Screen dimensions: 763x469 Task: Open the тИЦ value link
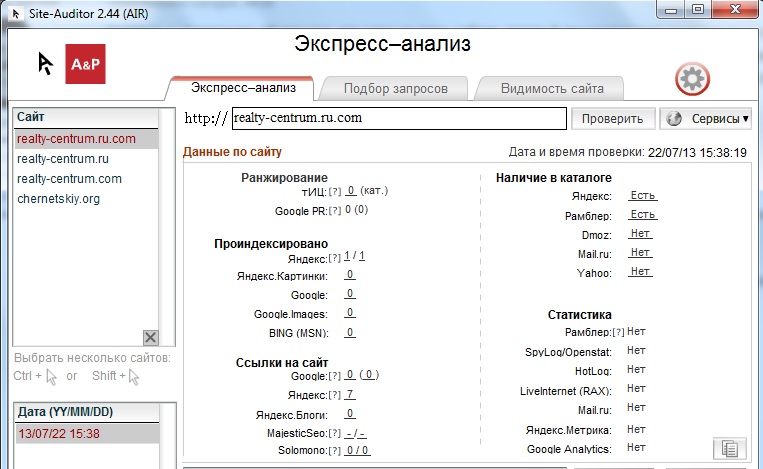point(351,191)
